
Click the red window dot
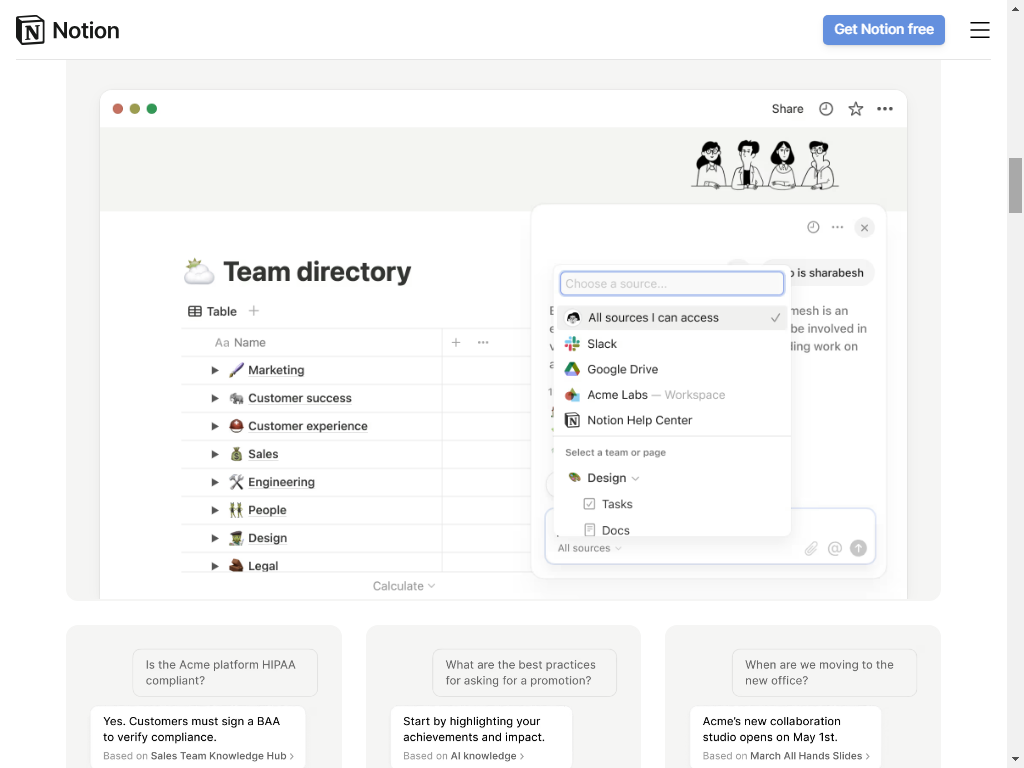point(118,109)
